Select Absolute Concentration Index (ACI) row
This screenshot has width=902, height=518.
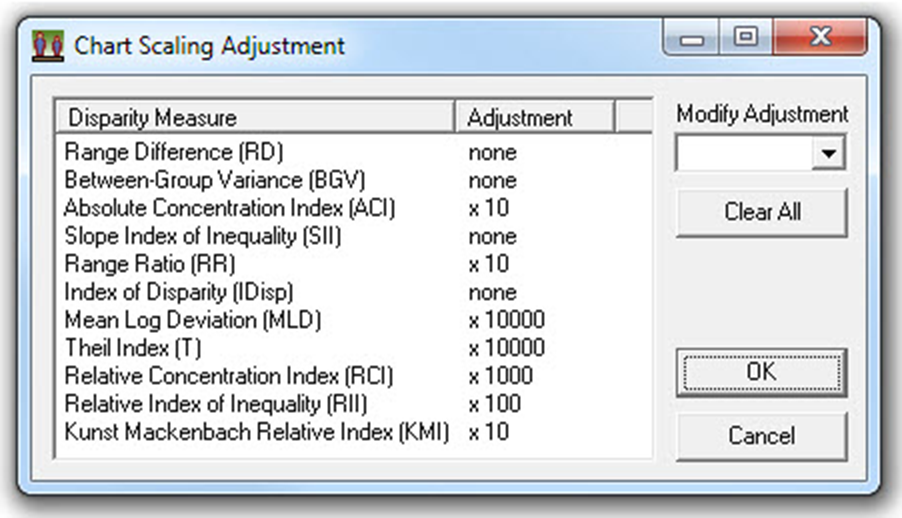point(230,209)
